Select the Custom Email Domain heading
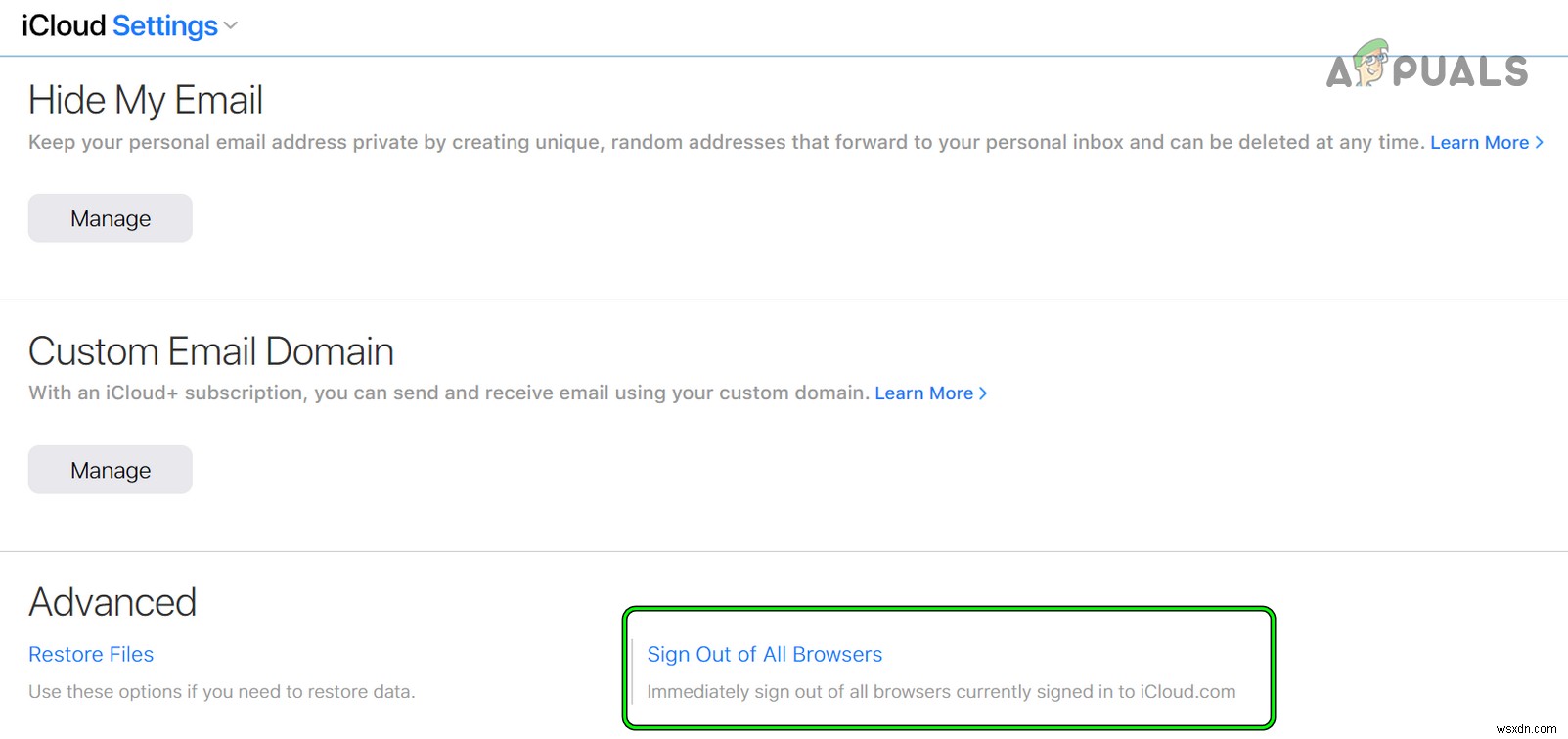The width and height of the screenshot is (1568, 739). tap(211, 352)
